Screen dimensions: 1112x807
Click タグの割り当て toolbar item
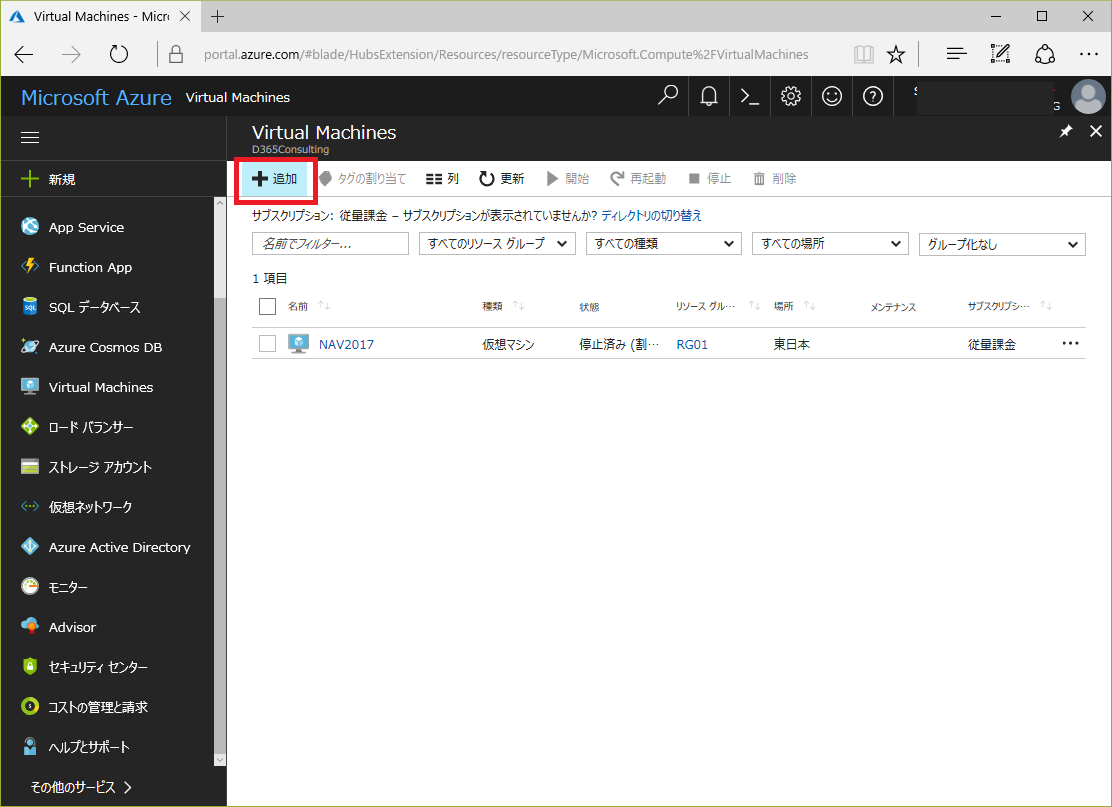click(362, 179)
